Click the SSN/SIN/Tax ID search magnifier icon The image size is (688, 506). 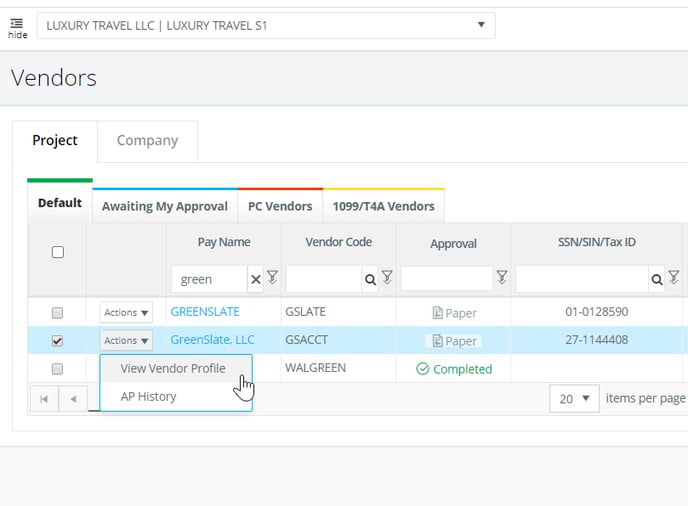656,279
